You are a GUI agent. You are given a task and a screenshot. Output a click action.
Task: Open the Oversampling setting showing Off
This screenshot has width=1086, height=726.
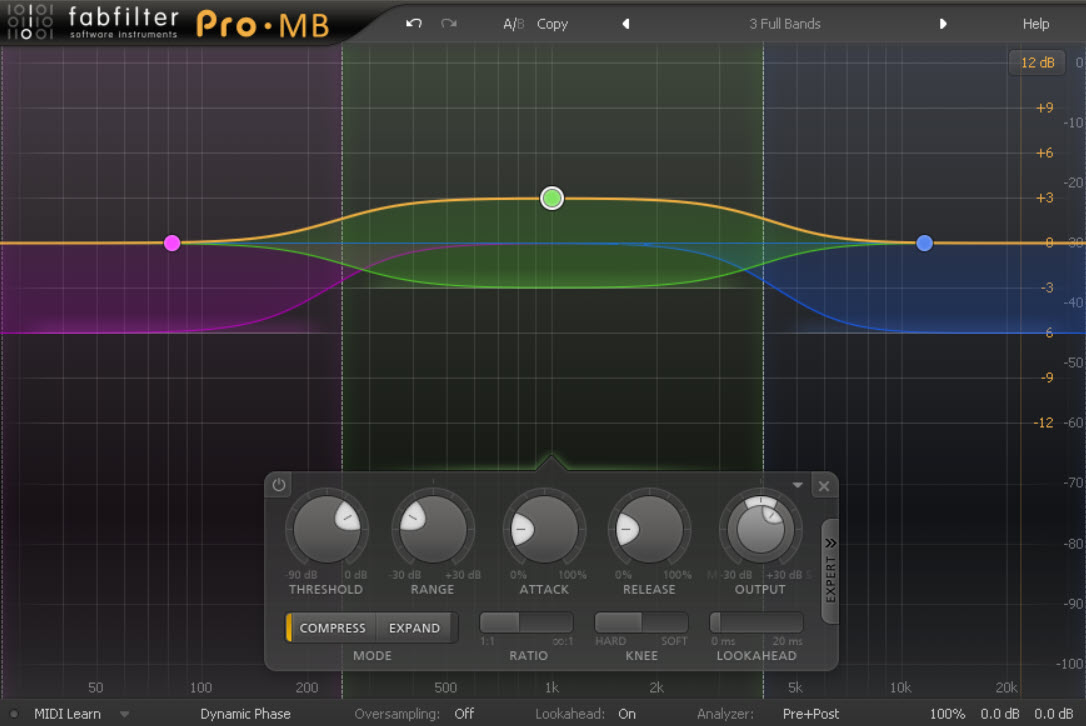coord(464,714)
